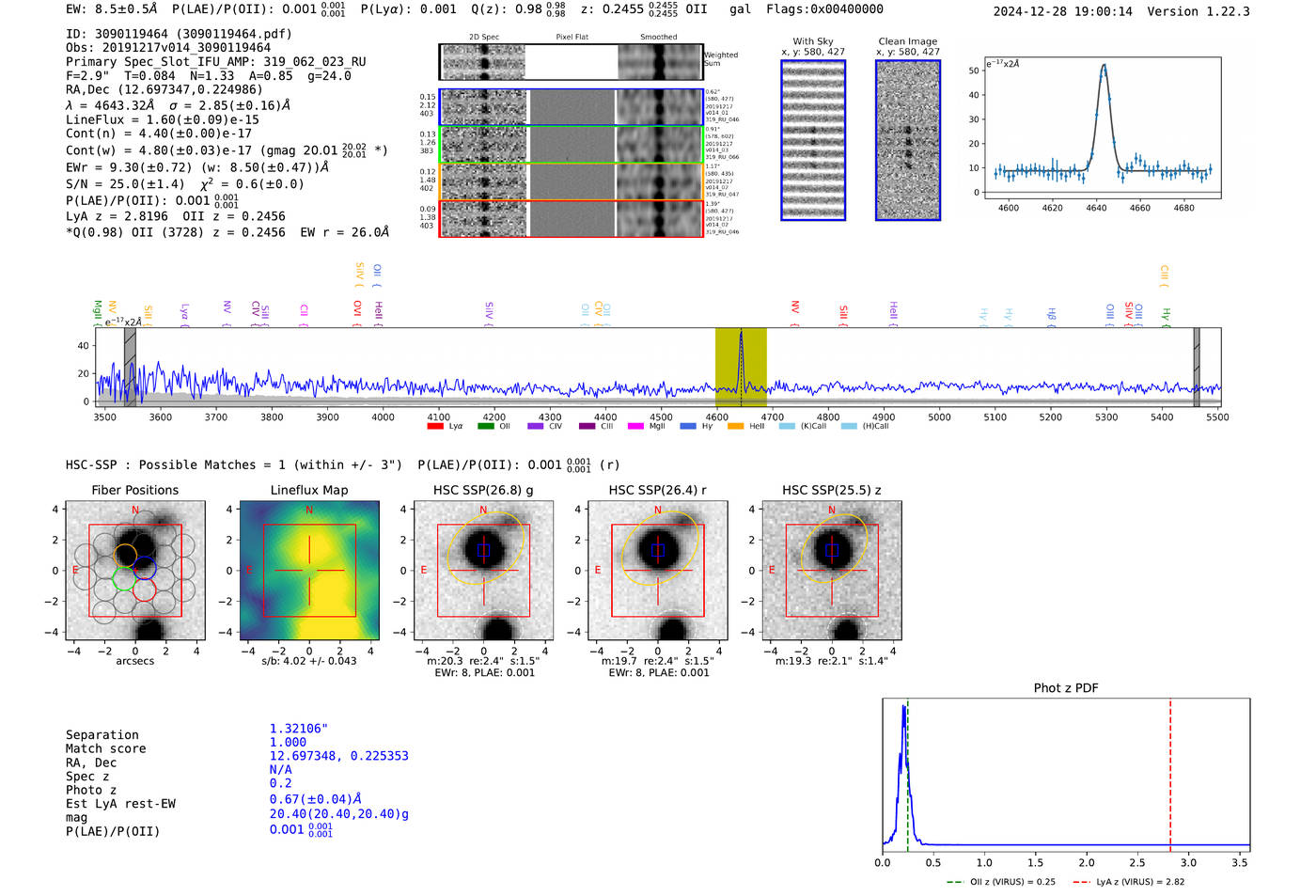Image resolution: width=1316 pixels, height=896 pixels.
Task: Open the Clean Image cutout
Action: [908, 140]
